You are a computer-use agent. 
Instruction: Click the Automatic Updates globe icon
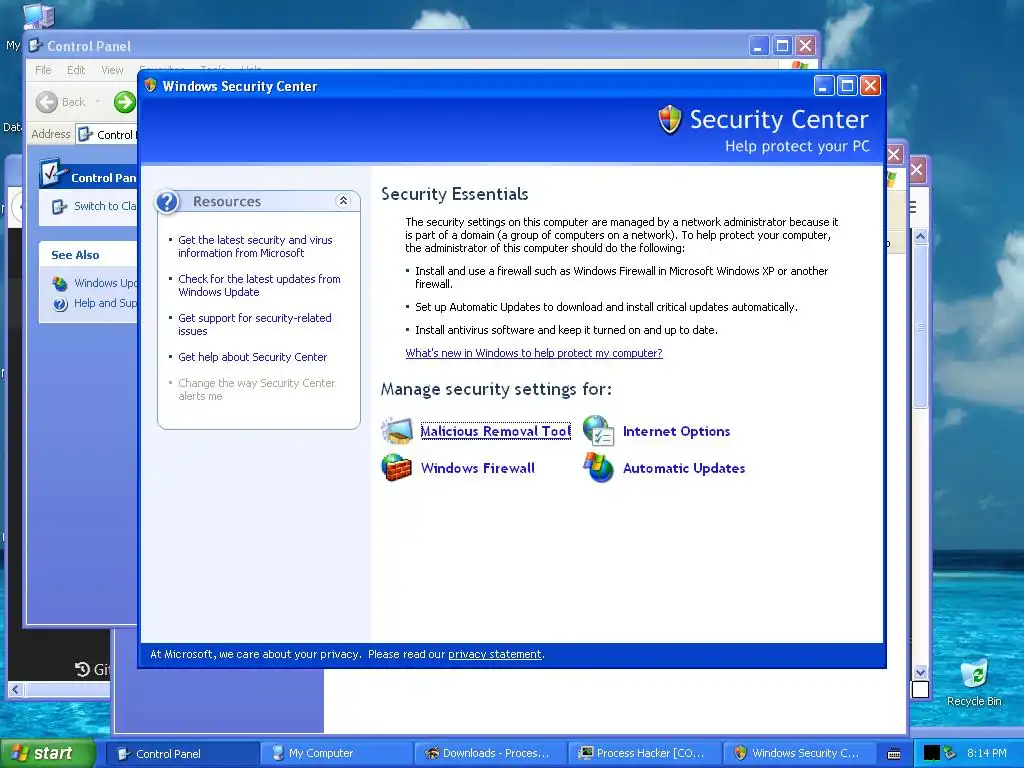click(598, 468)
